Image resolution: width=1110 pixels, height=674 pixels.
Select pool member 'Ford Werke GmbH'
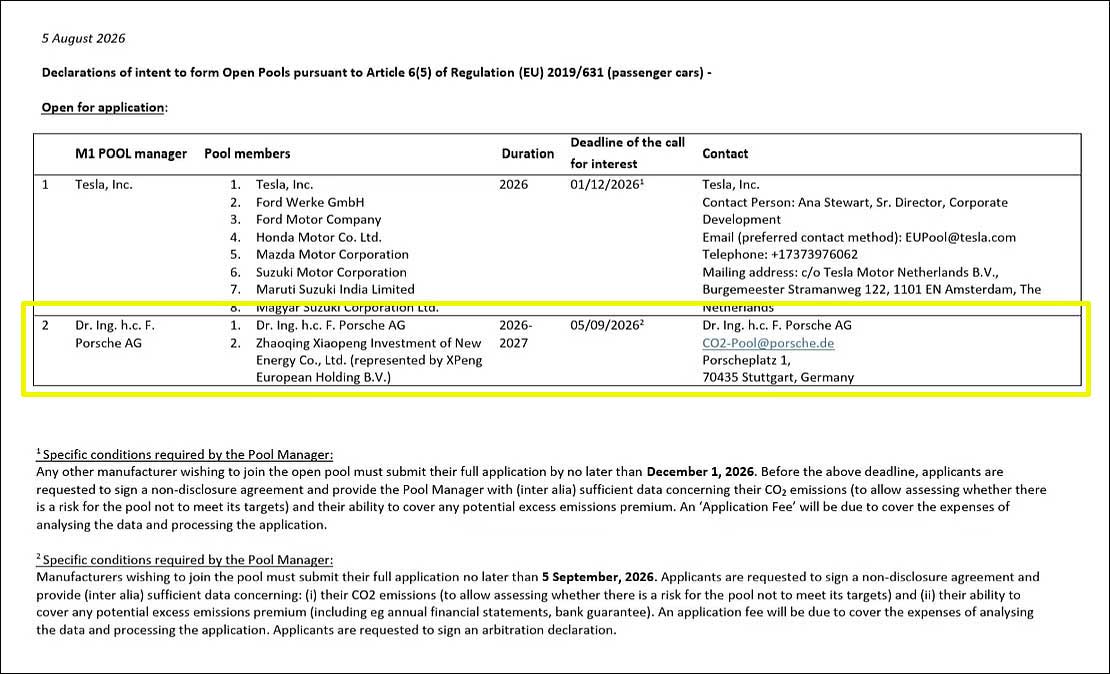[x=310, y=202]
